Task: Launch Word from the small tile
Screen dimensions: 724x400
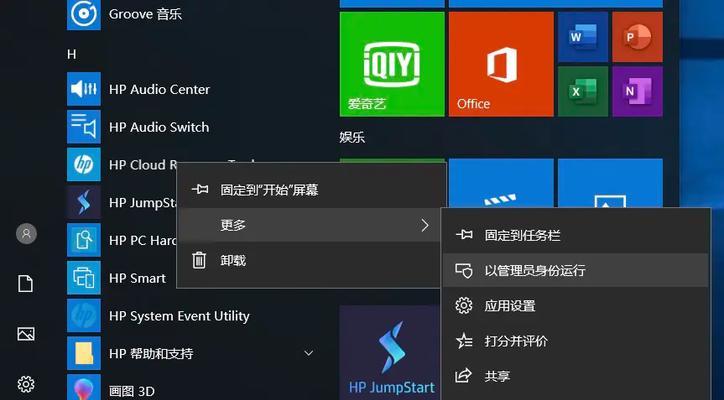Action: pyautogui.click(x=583, y=37)
